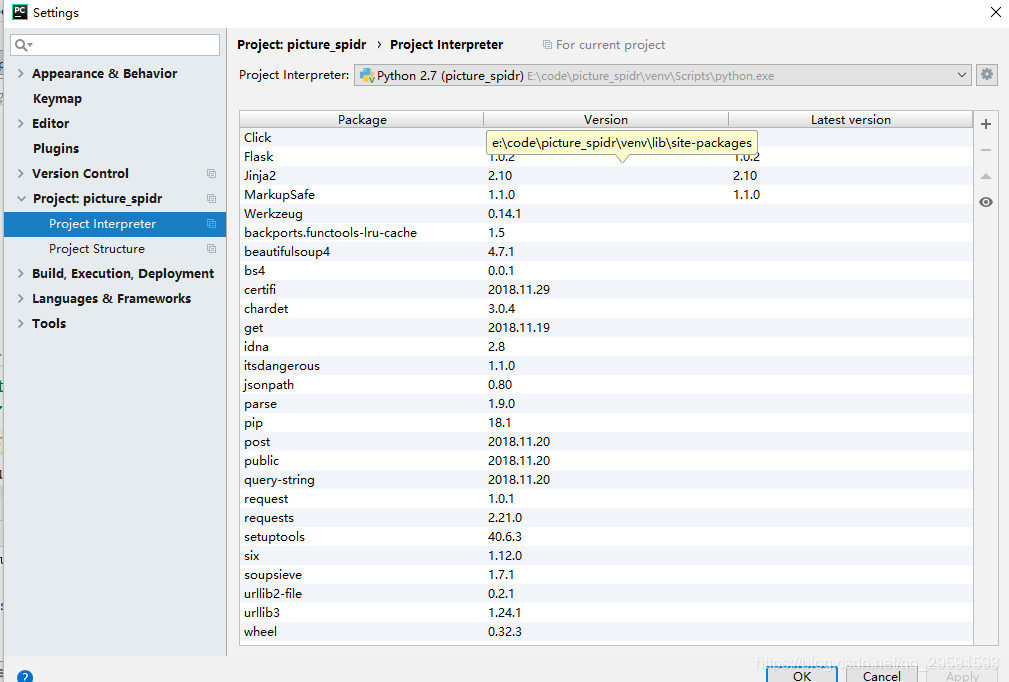Click into the settings search field
The height and width of the screenshot is (682, 1009).
tap(115, 45)
